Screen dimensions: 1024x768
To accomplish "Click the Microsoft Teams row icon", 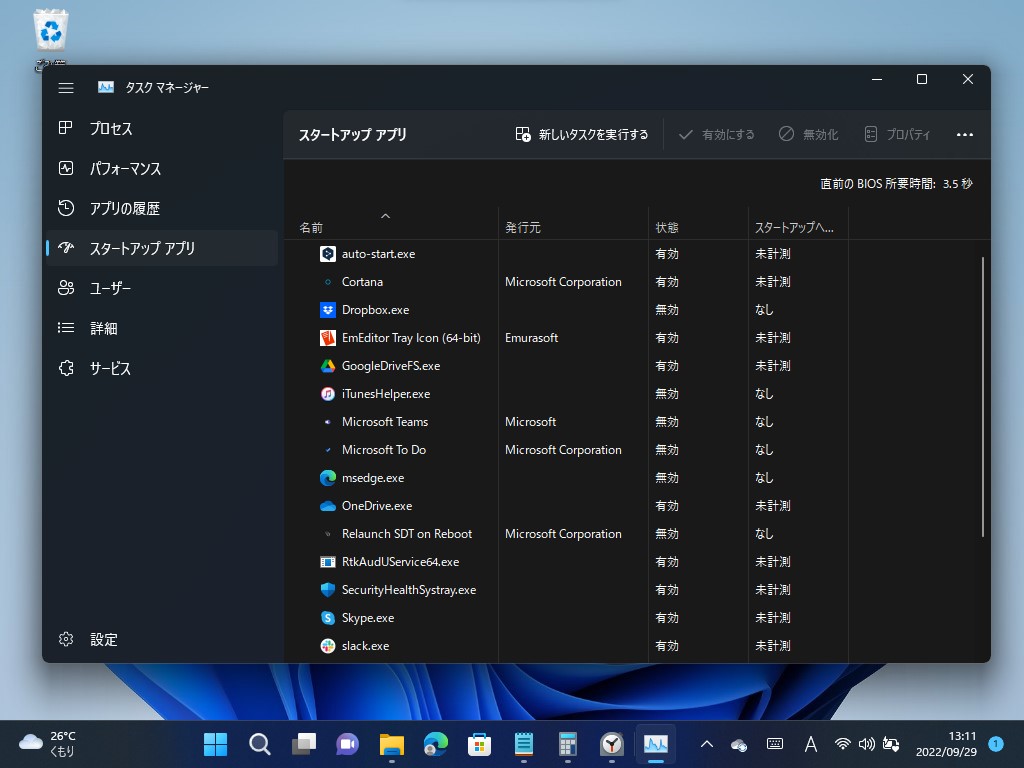I will 328,422.
